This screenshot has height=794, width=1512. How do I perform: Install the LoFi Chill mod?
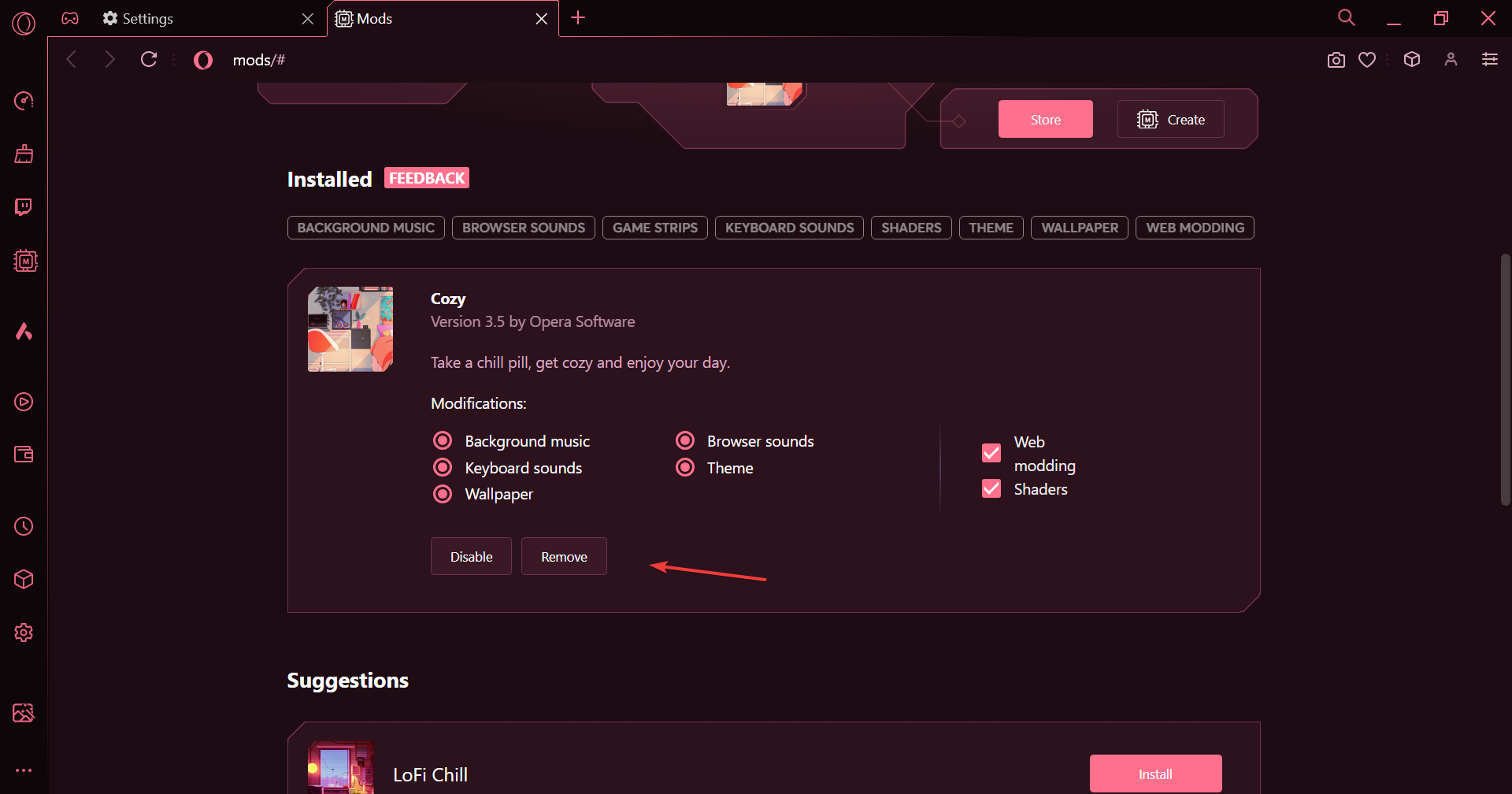coord(1155,774)
